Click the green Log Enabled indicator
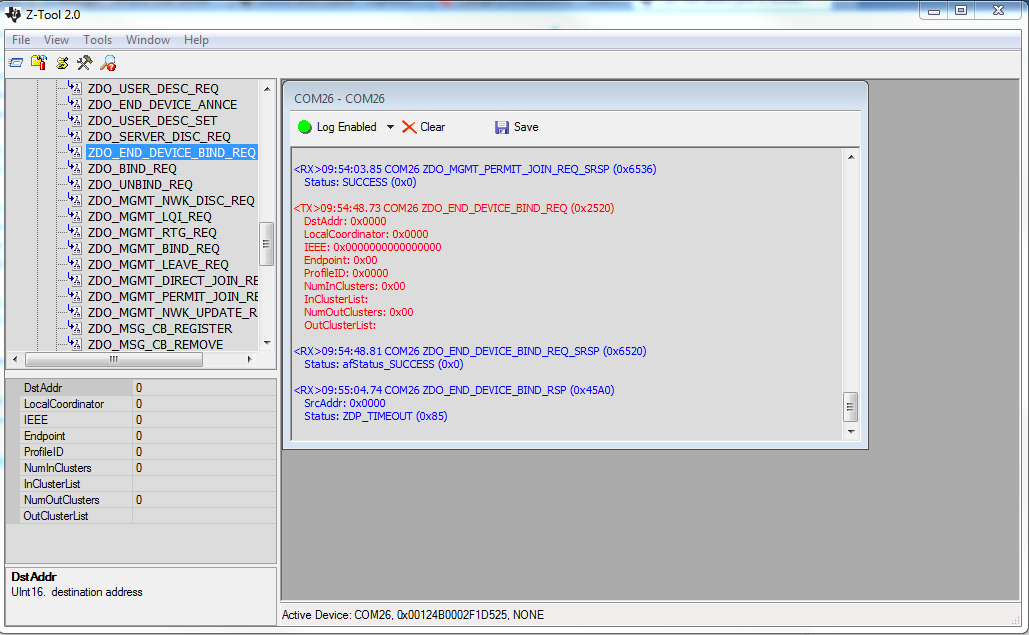Image resolution: width=1029 pixels, height=635 pixels. click(x=304, y=127)
